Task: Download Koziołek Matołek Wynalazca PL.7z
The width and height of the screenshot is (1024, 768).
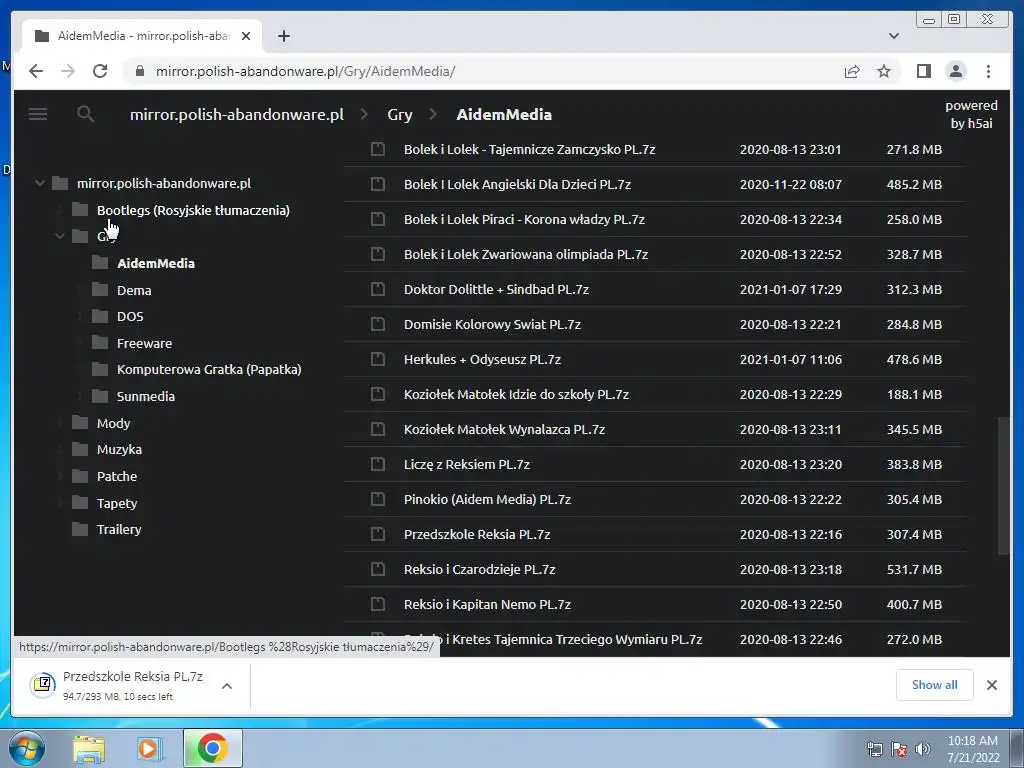Action: [504, 430]
